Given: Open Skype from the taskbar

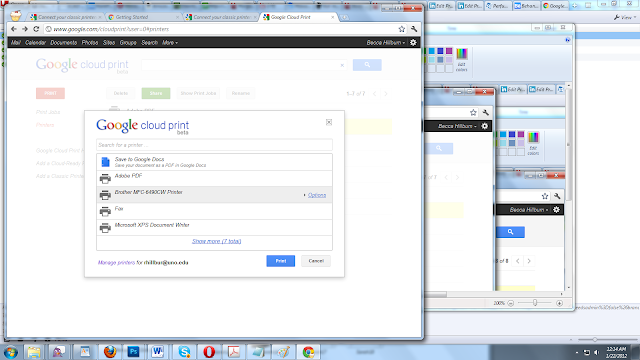Looking at the screenshot, I should [184, 352].
